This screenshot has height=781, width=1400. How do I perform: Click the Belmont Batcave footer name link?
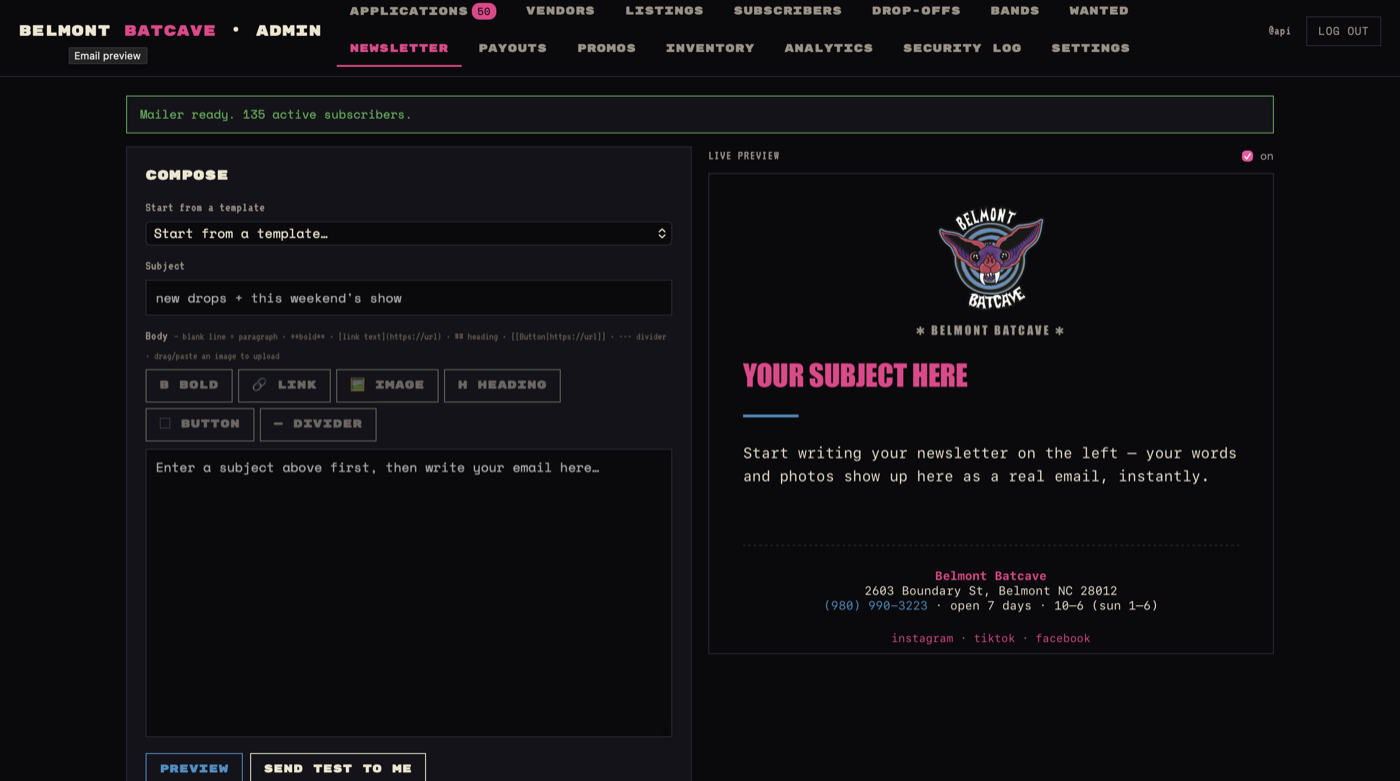990,576
